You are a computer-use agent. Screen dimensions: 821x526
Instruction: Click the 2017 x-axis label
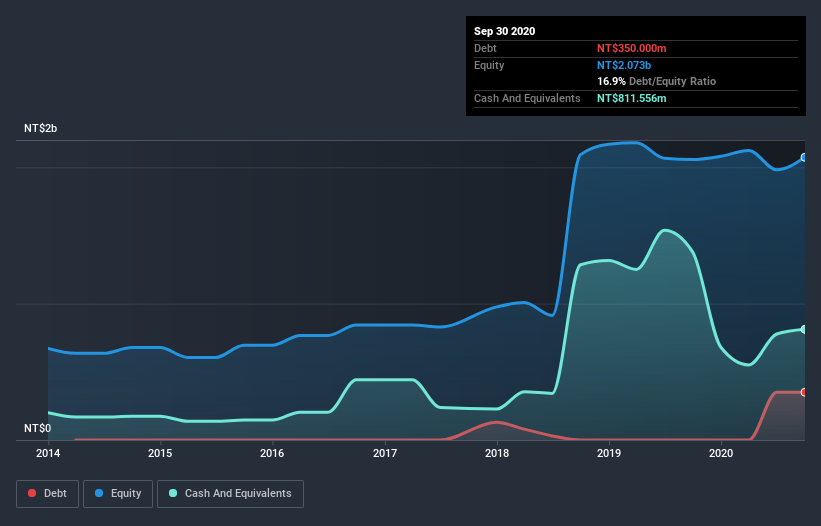click(384, 453)
